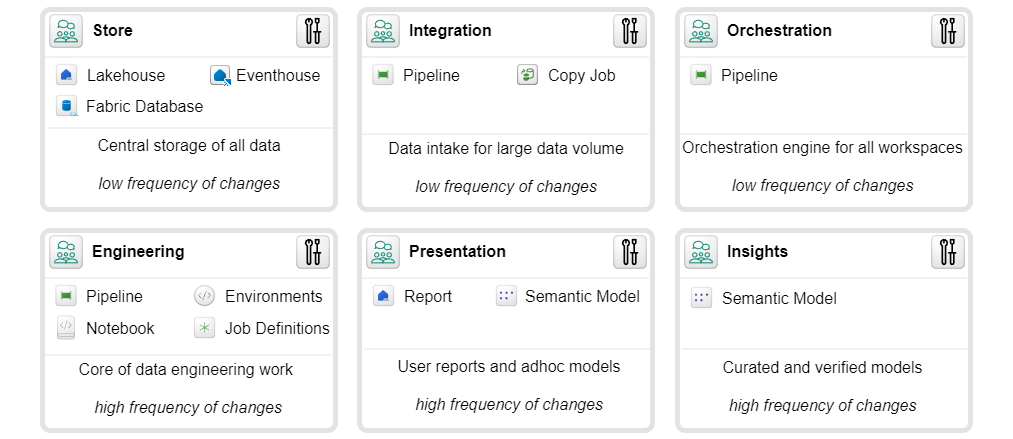This screenshot has width=1013, height=439.
Task: Open the Store card tools icon
Action: pos(313,31)
